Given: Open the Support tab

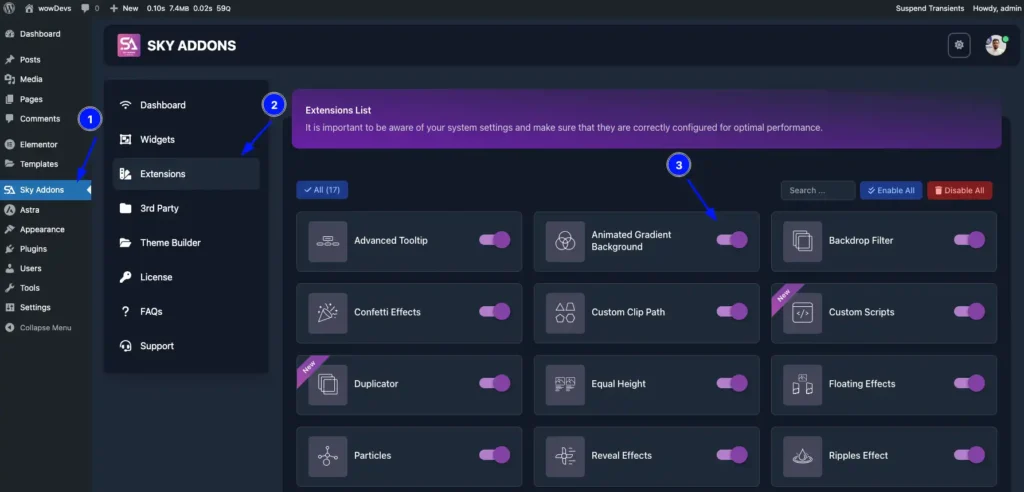Looking at the screenshot, I should (x=186, y=346).
